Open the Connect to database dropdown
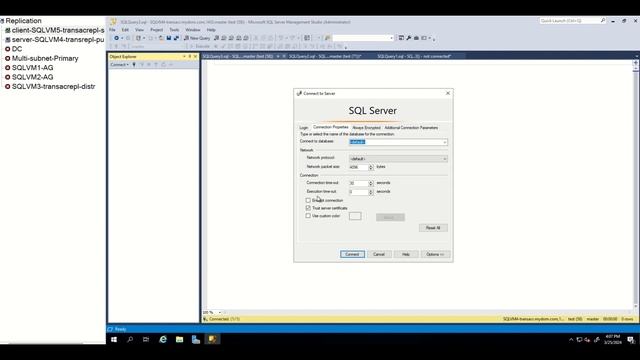 coord(444,142)
